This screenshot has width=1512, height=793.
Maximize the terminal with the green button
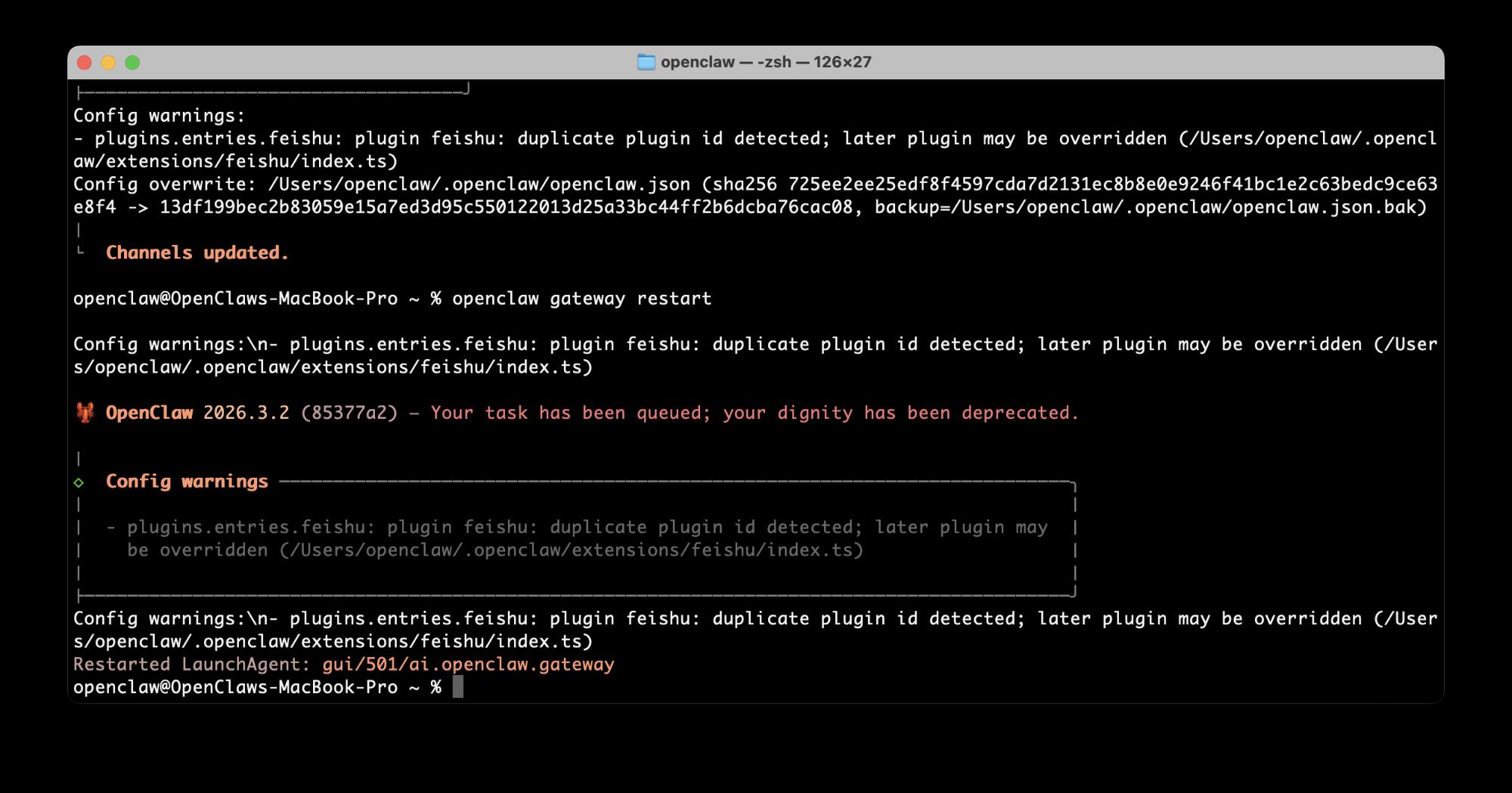click(132, 63)
